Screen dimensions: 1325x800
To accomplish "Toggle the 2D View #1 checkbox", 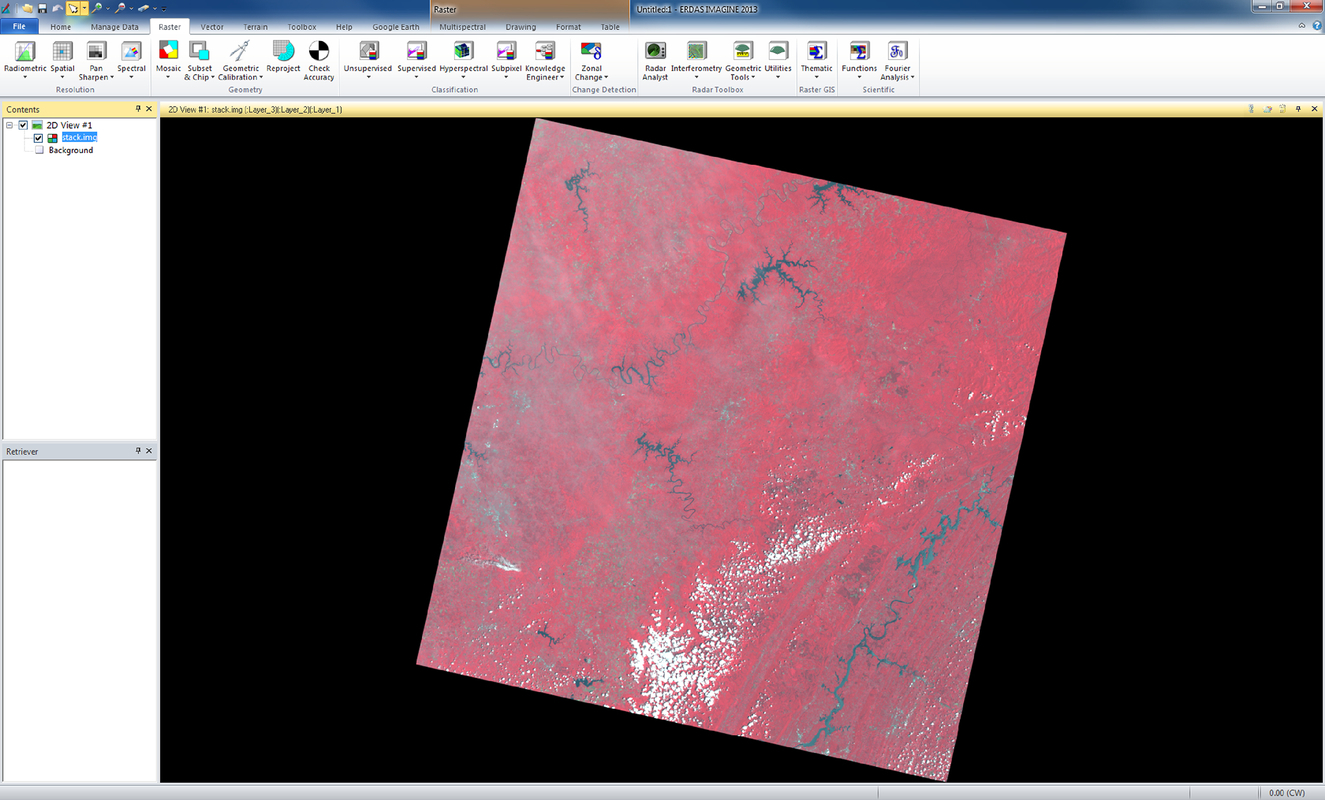I will (x=24, y=125).
